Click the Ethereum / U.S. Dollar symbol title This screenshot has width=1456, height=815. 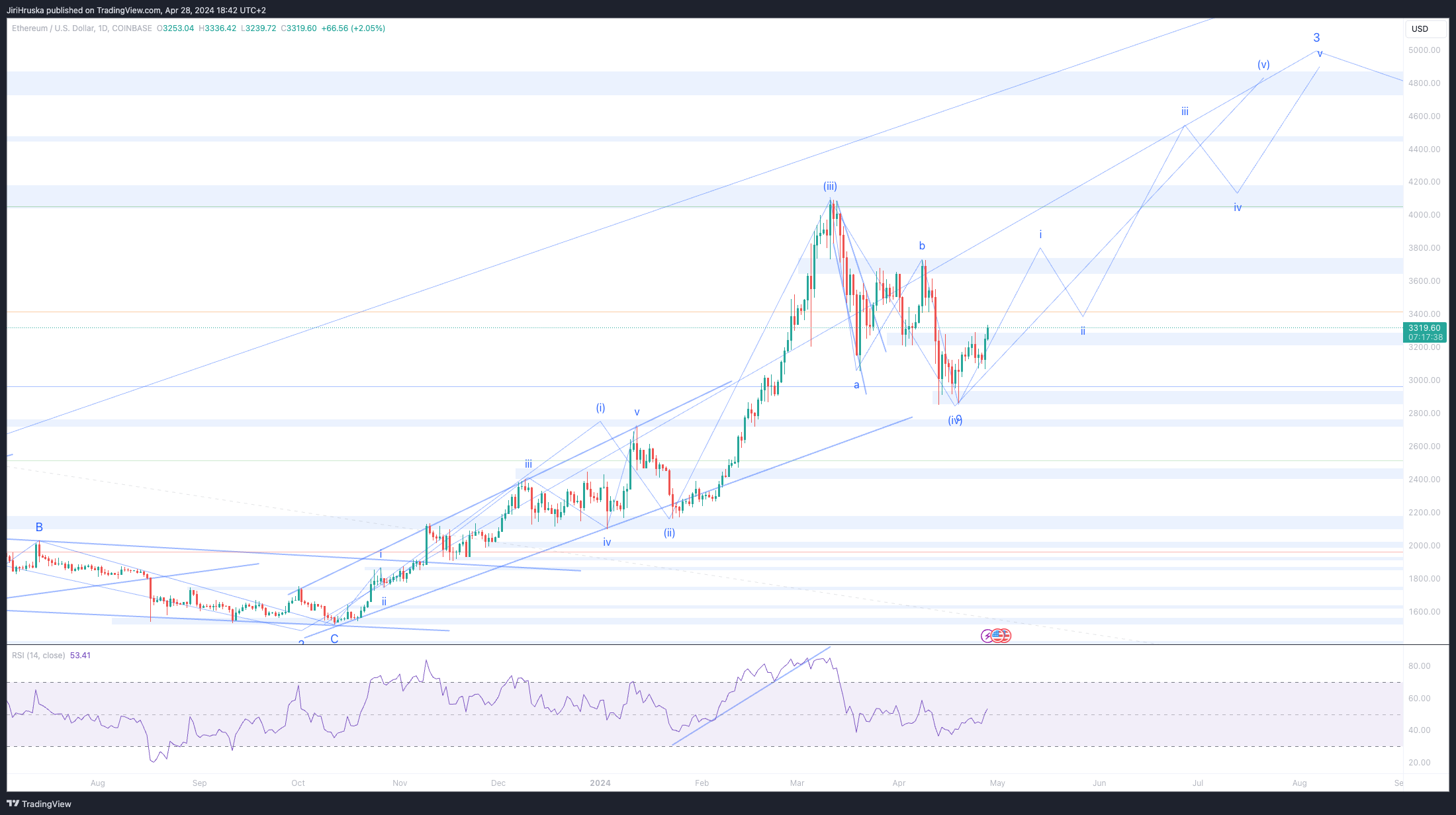[53, 28]
